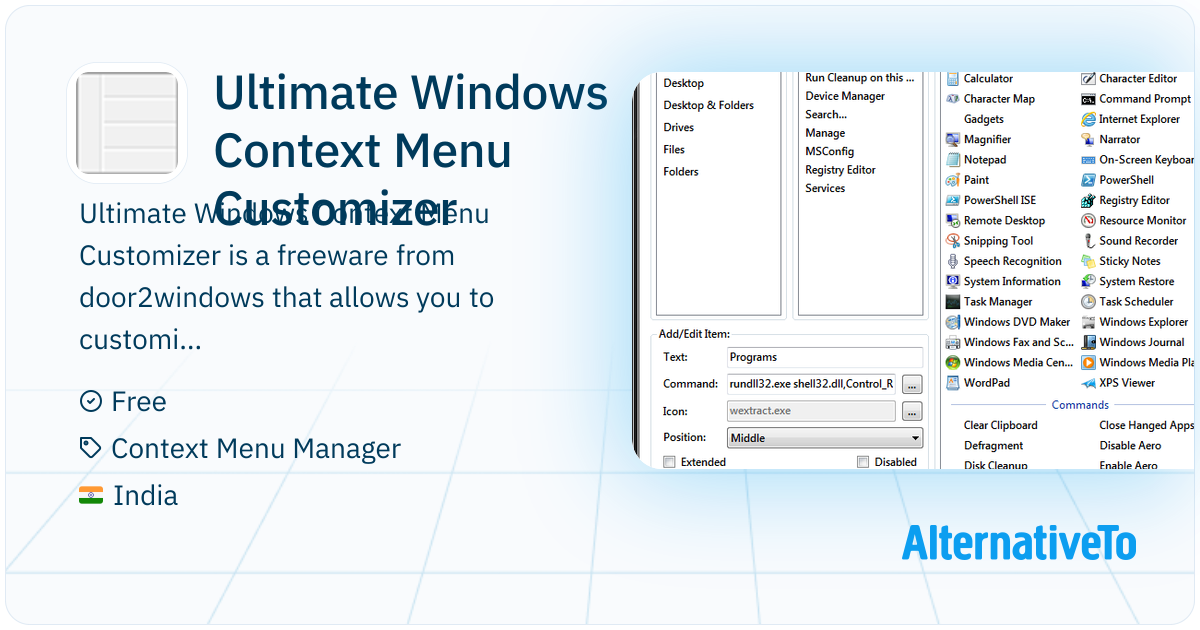
Task: Select Desktop in the location list
Action: pos(684,83)
